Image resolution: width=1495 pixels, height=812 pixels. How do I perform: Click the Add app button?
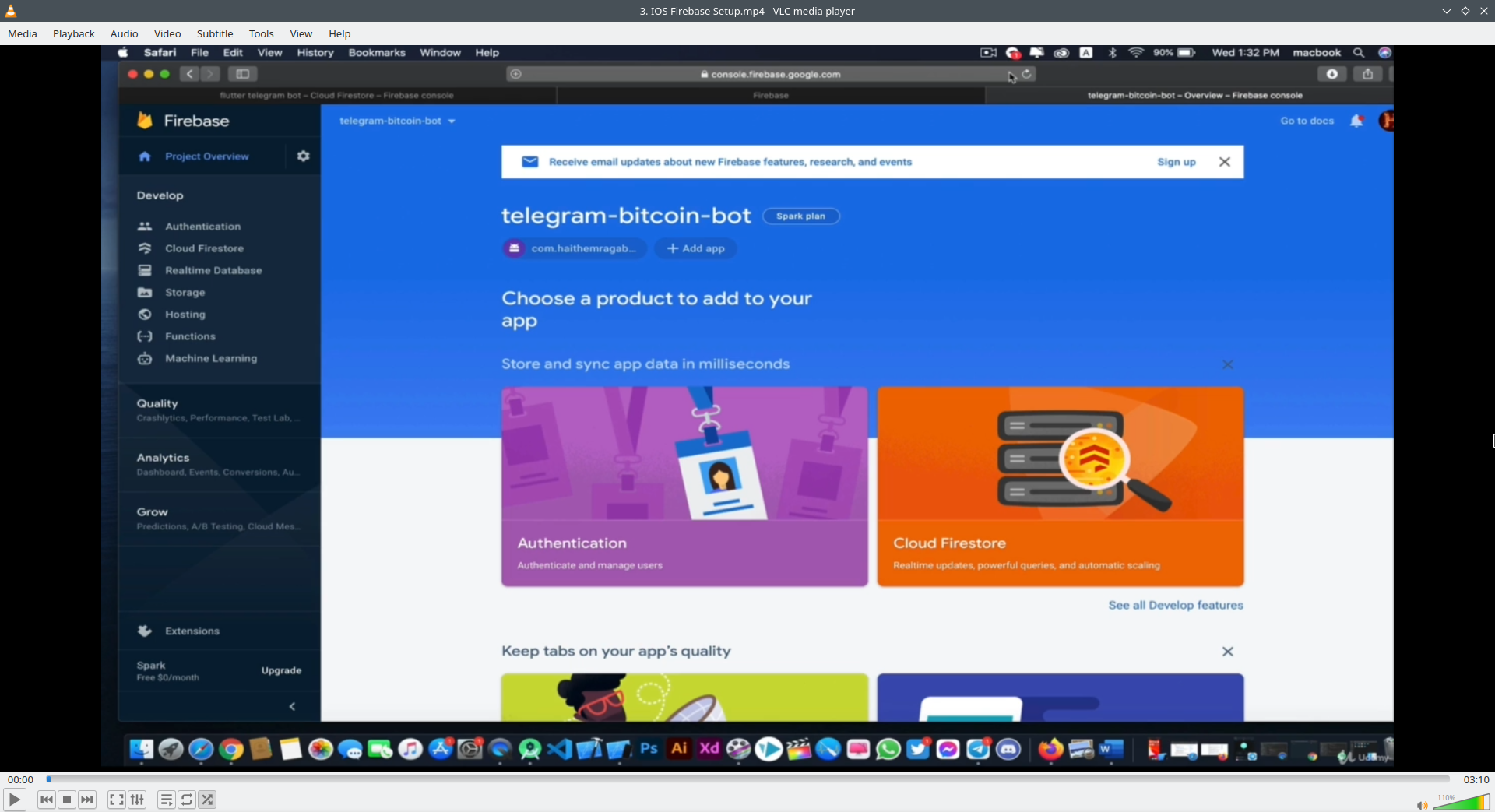[x=695, y=248]
